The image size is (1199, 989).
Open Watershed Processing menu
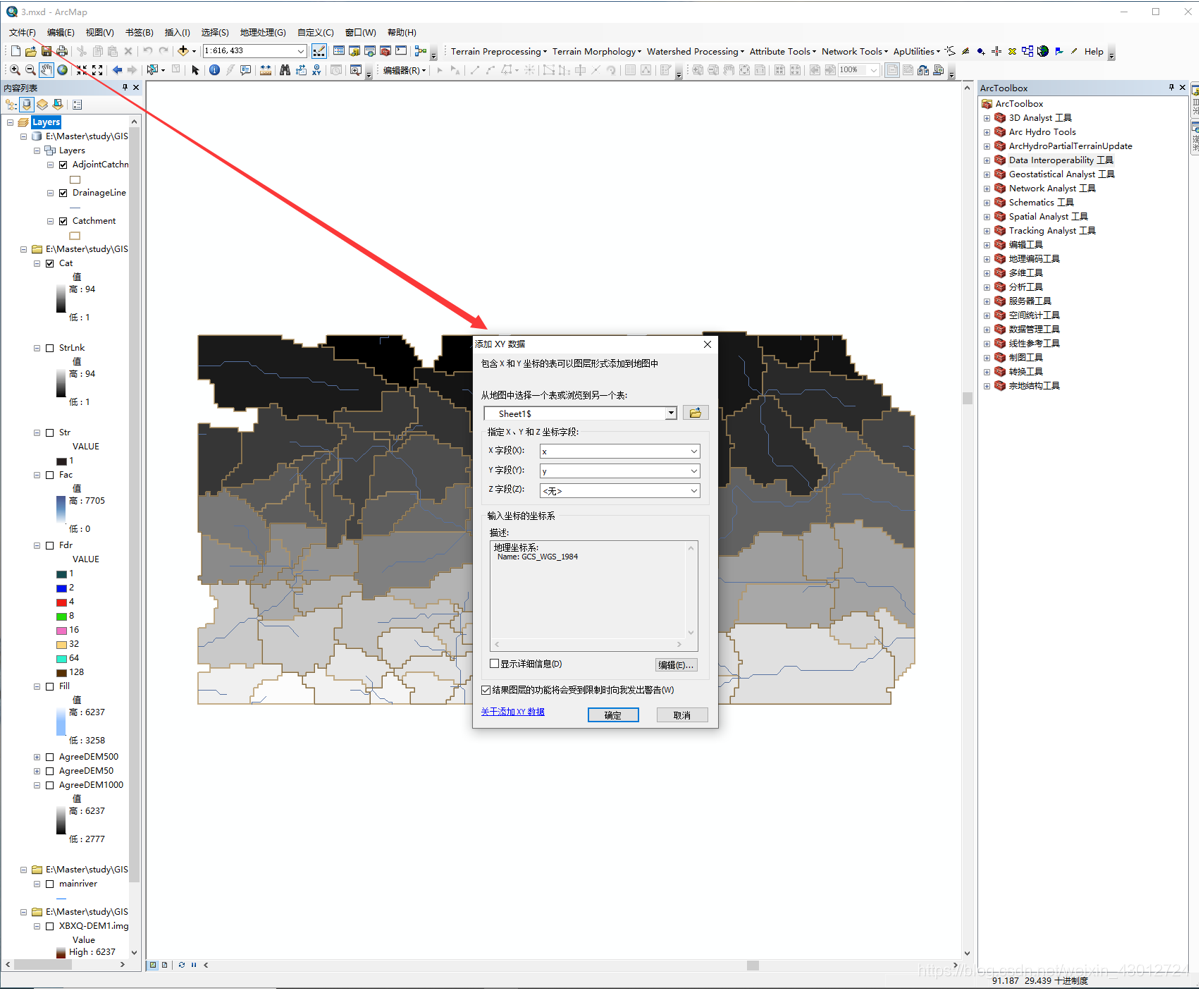click(695, 51)
